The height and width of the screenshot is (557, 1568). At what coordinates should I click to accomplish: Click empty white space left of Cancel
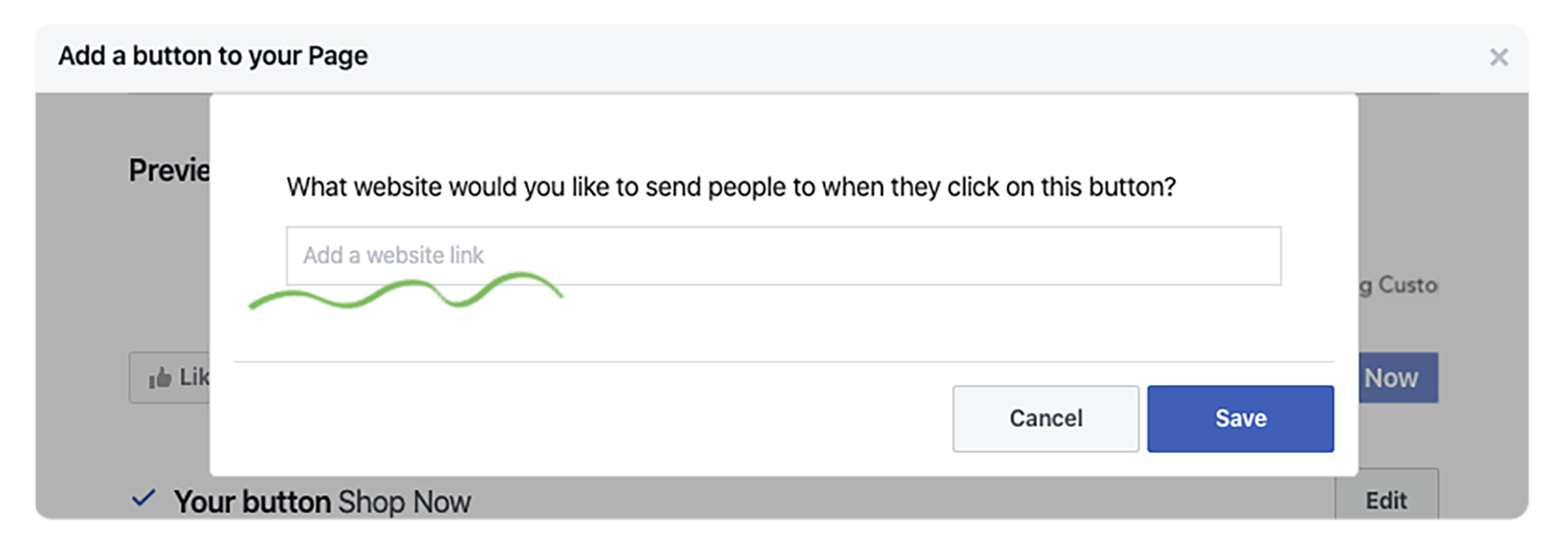(584, 419)
